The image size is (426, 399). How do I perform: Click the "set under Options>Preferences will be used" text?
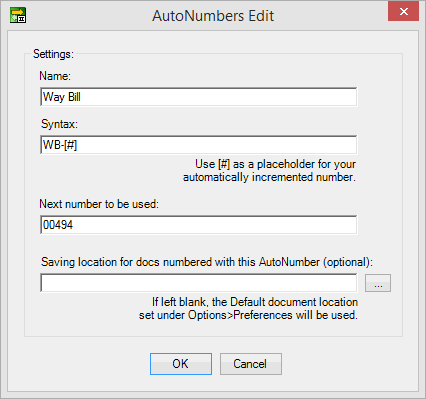point(248,315)
